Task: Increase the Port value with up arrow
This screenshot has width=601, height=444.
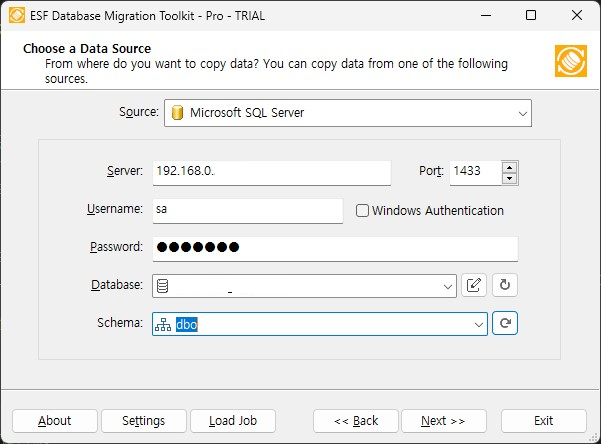Action: click(x=509, y=168)
